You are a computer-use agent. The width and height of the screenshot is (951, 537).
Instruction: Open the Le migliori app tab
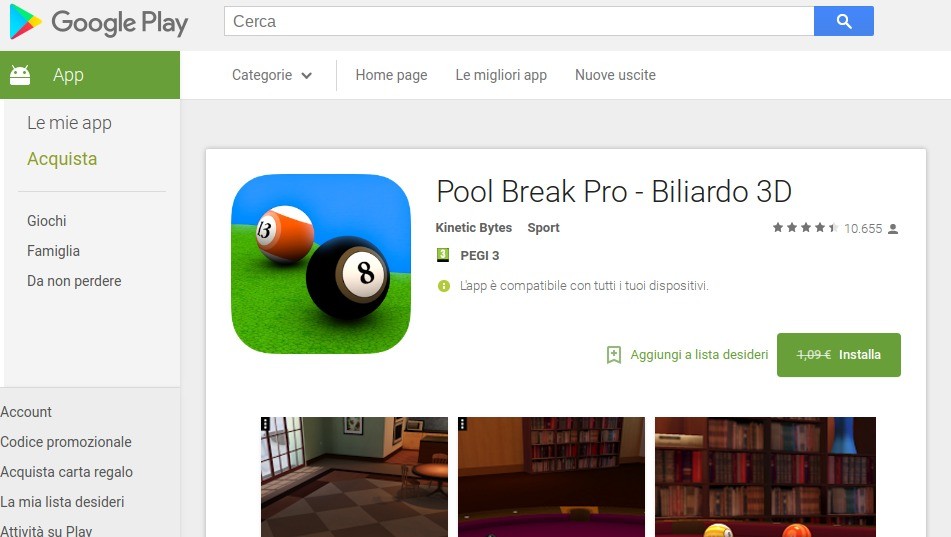coord(501,75)
